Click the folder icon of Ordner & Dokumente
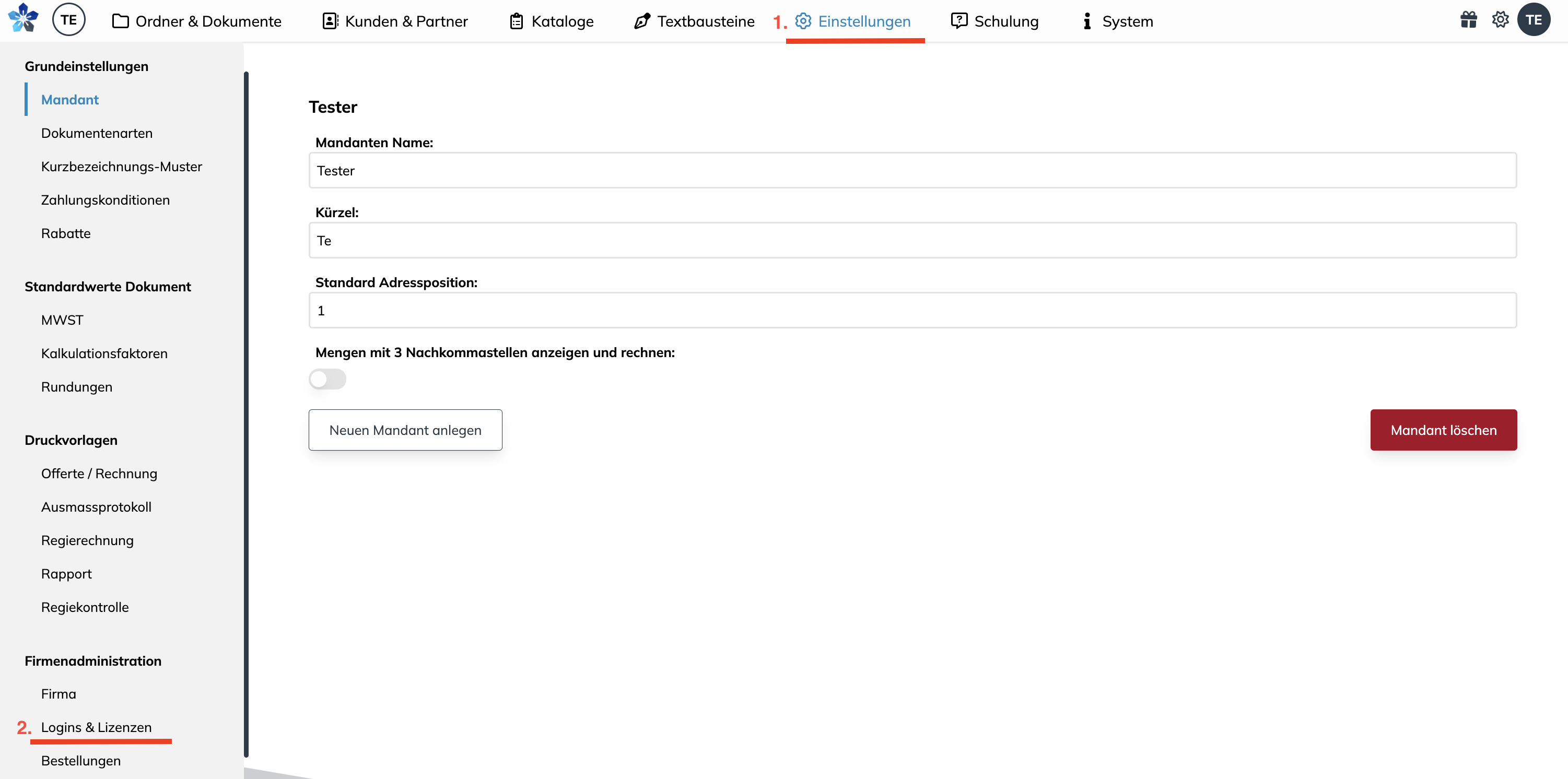This screenshot has height=779, width=1568. [x=121, y=21]
